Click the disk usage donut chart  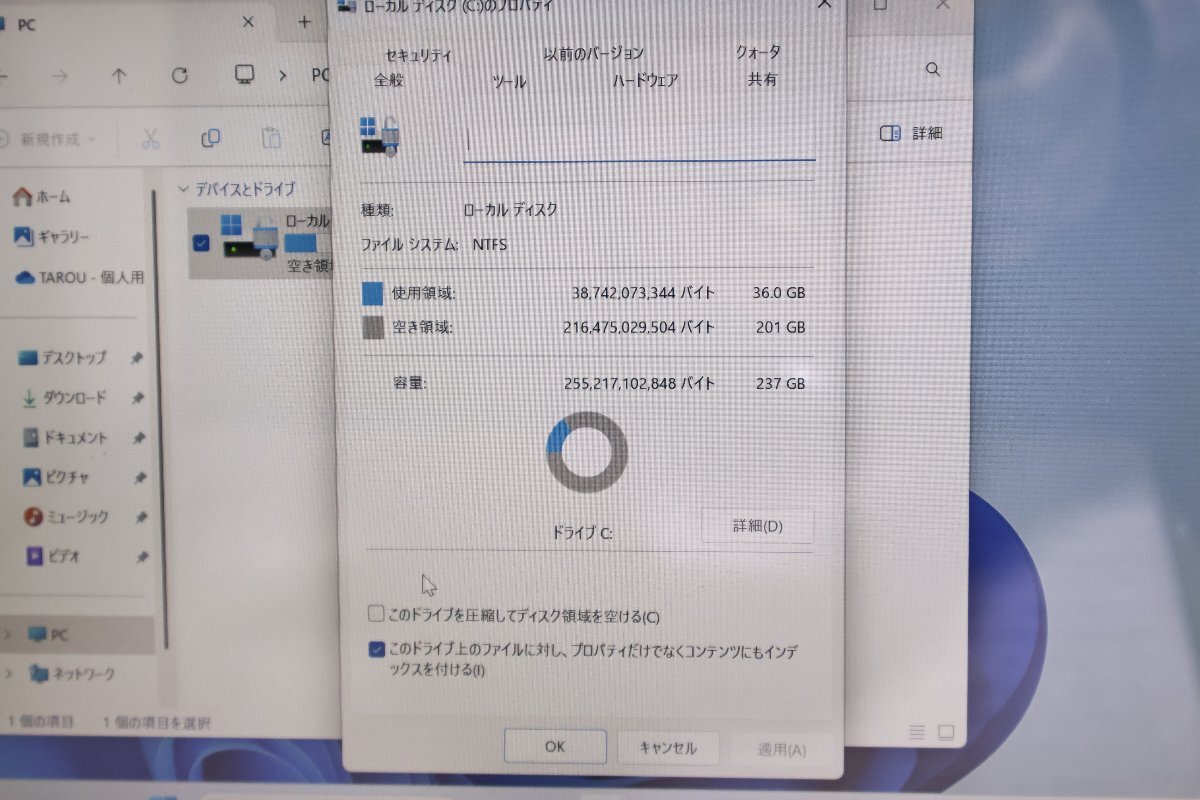pos(587,452)
